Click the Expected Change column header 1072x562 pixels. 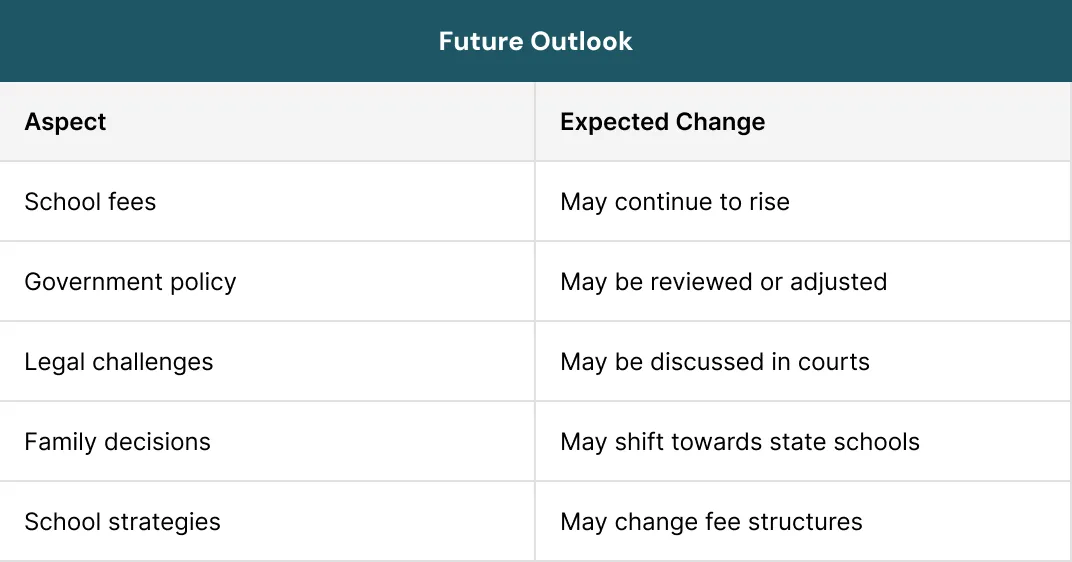[662, 122]
